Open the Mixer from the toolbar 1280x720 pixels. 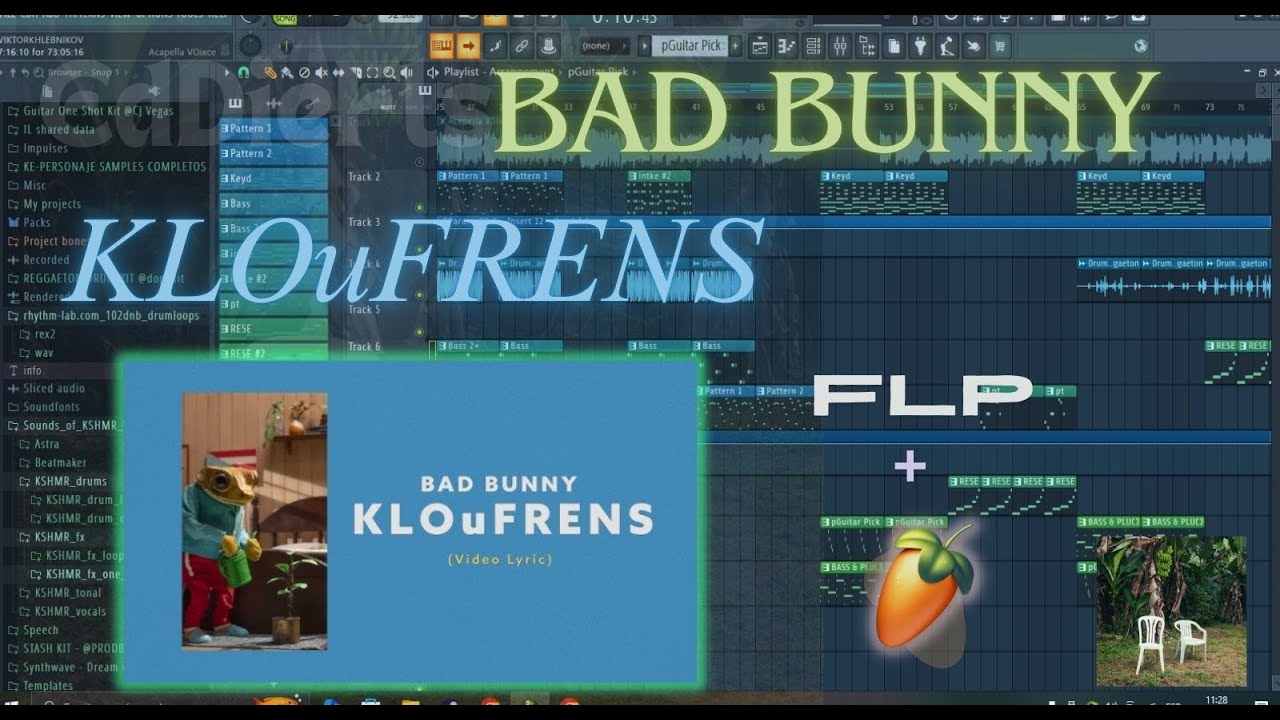click(x=840, y=46)
